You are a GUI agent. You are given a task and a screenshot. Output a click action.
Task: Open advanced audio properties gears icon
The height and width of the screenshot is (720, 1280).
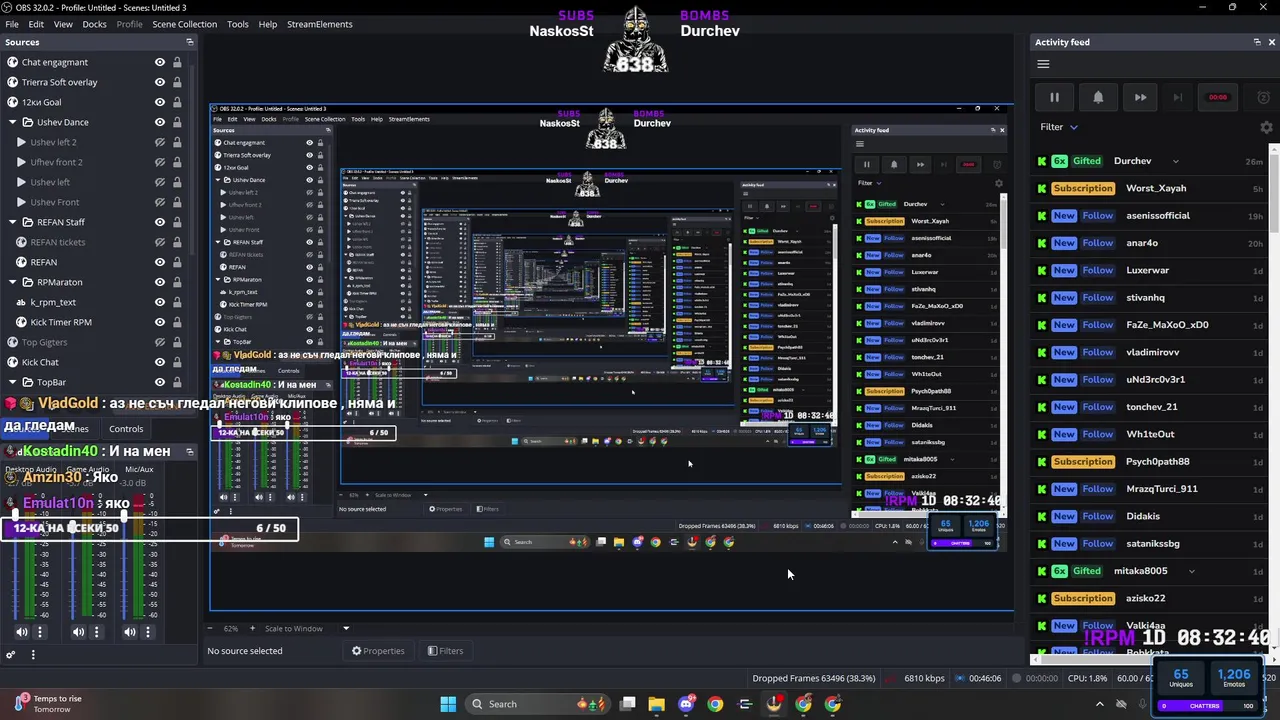tap(11, 655)
